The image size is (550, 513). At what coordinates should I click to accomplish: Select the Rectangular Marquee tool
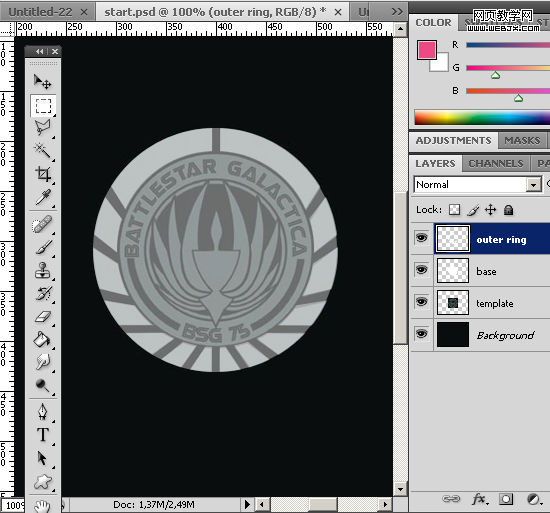pos(43,105)
